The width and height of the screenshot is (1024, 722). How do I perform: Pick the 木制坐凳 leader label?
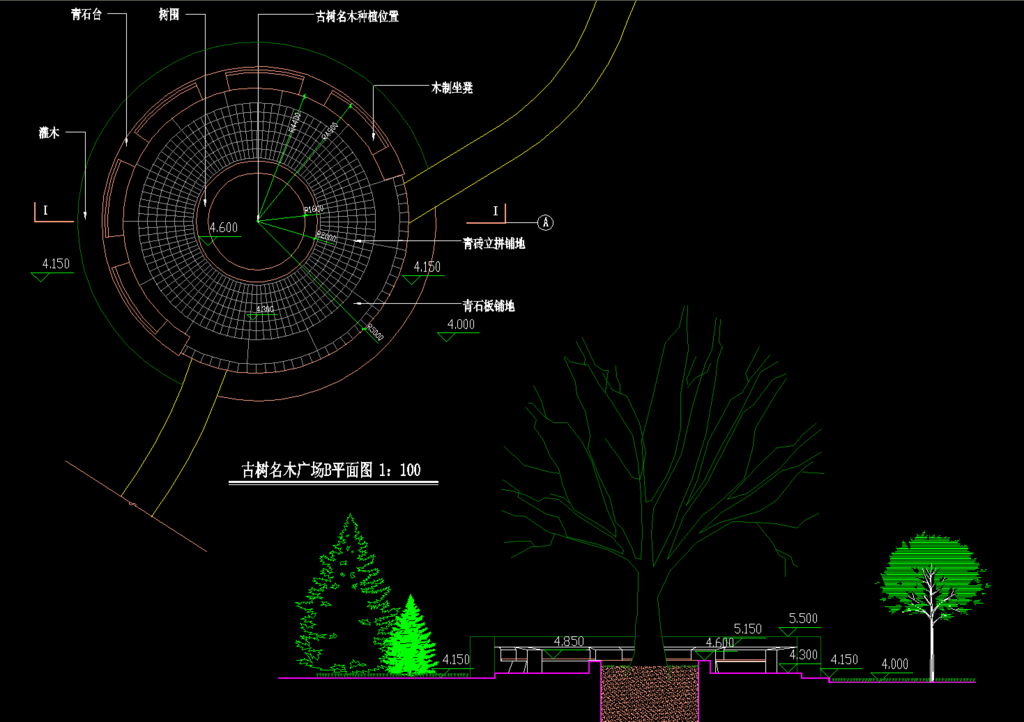click(451, 88)
